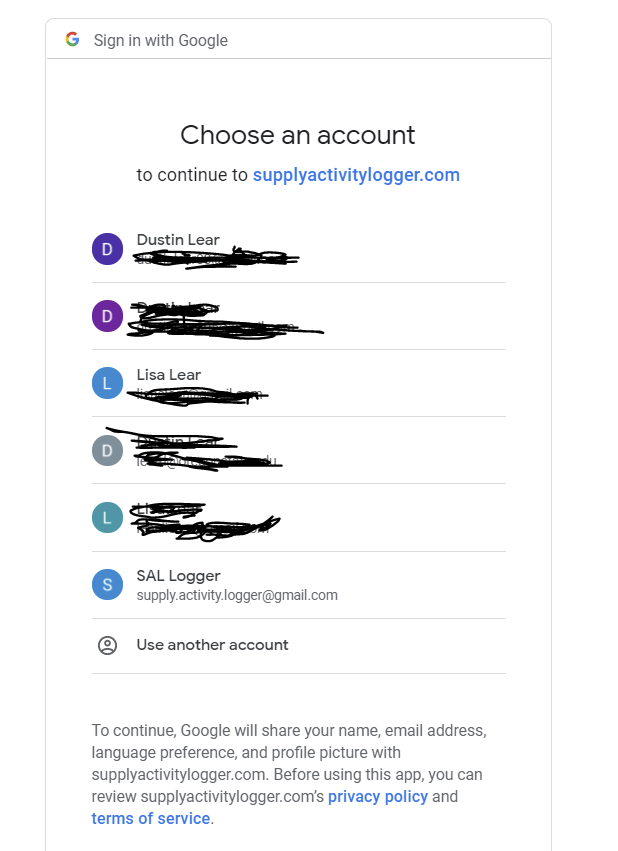Click the bright purple "D" avatar
Viewport: 618px width, 851px height.
[x=107, y=316]
